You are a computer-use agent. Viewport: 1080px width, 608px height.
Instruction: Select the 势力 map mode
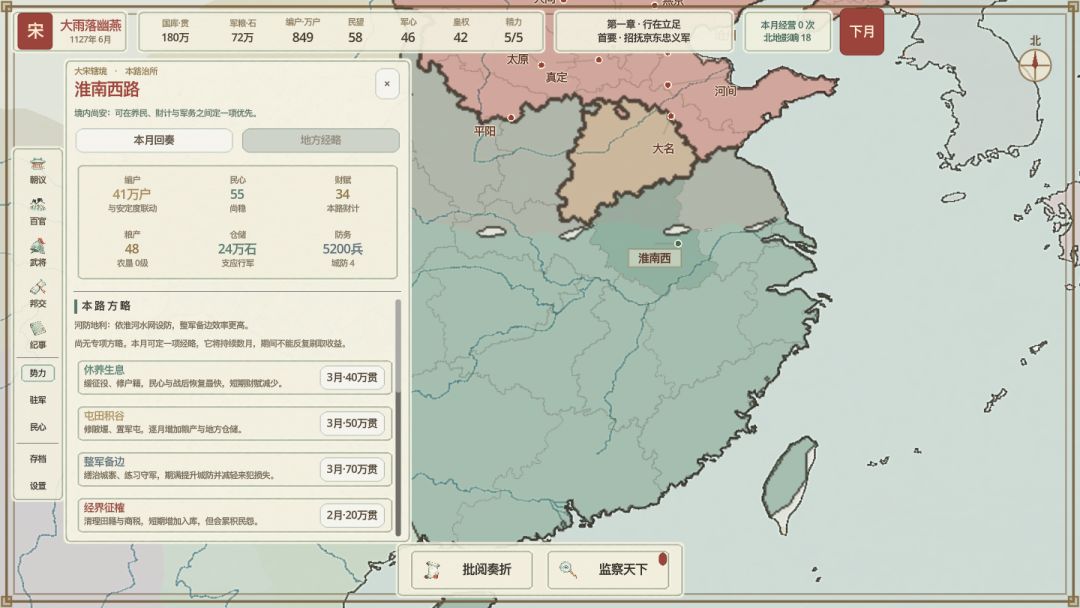[x=38, y=373]
